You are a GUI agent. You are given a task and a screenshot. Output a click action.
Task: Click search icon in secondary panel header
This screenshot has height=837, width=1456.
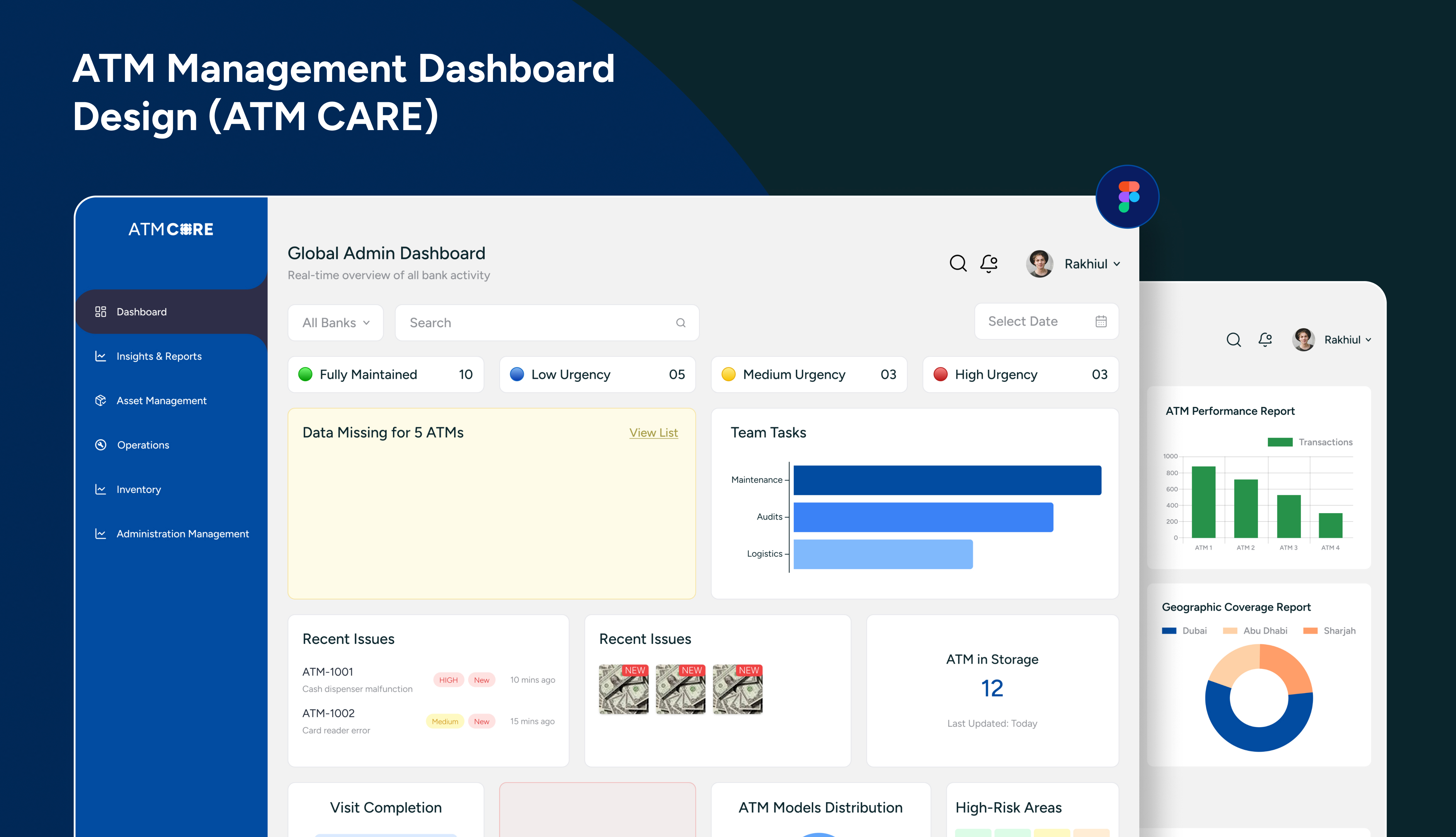point(1234,340)
